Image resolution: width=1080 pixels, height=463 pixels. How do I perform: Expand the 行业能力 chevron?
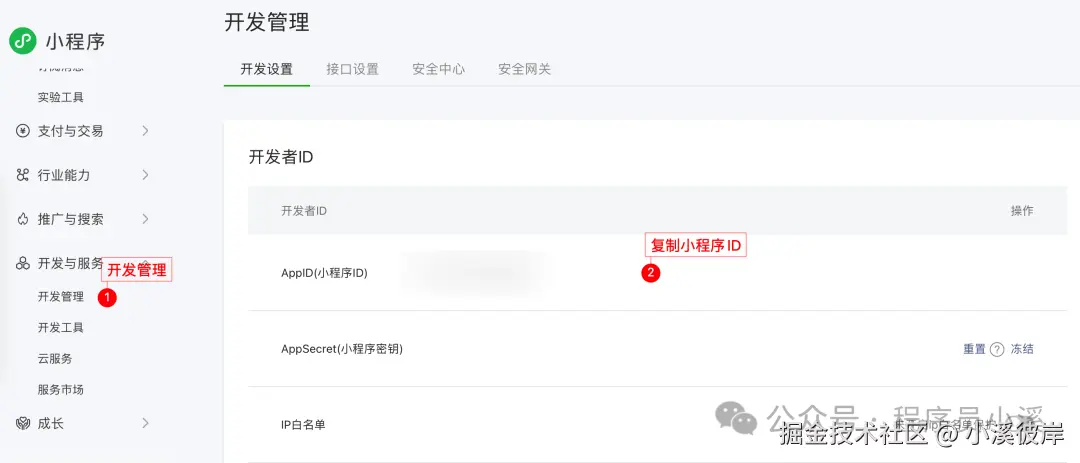pyautogui.click(x=145, y=175)
